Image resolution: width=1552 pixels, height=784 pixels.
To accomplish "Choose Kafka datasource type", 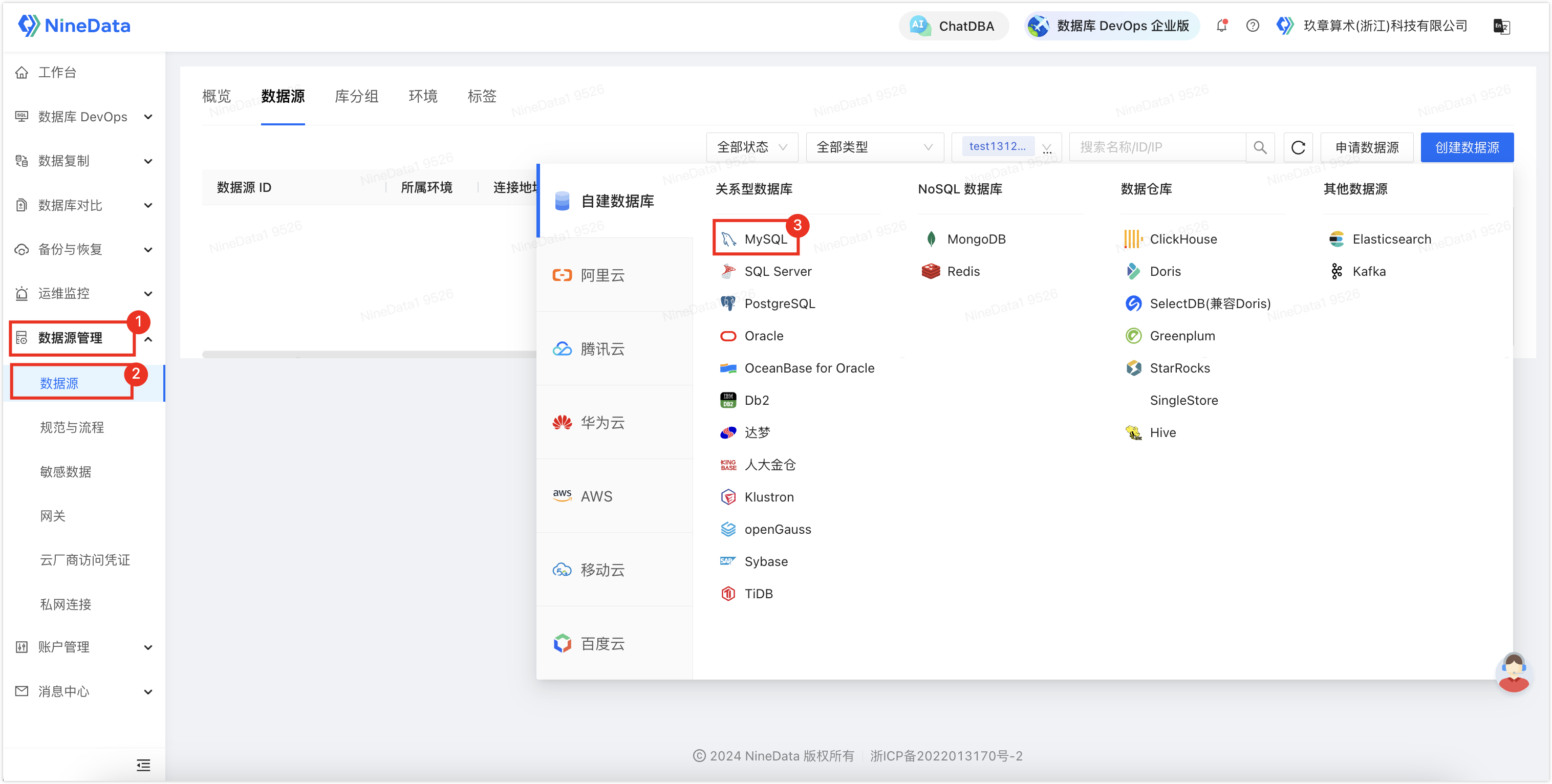I will coord(1357,271).
